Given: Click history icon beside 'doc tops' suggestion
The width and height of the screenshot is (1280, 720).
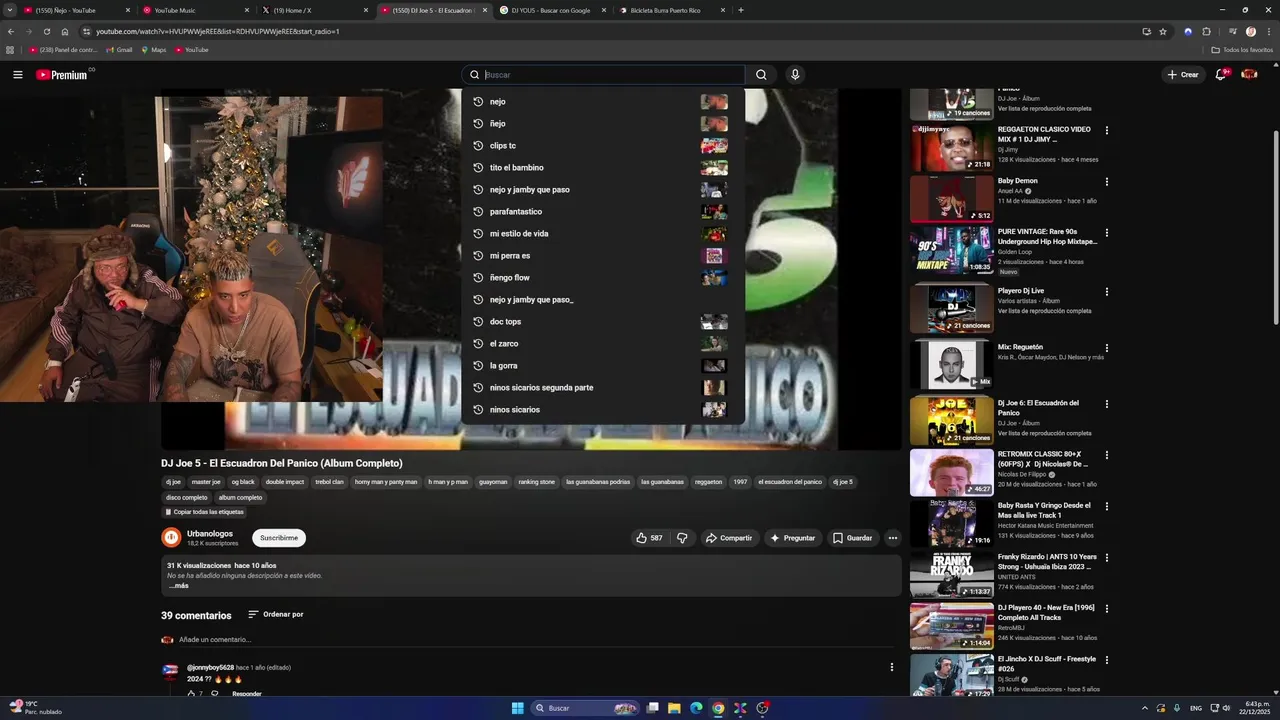Looking at the screenshot, I should (x=478, y=322).
